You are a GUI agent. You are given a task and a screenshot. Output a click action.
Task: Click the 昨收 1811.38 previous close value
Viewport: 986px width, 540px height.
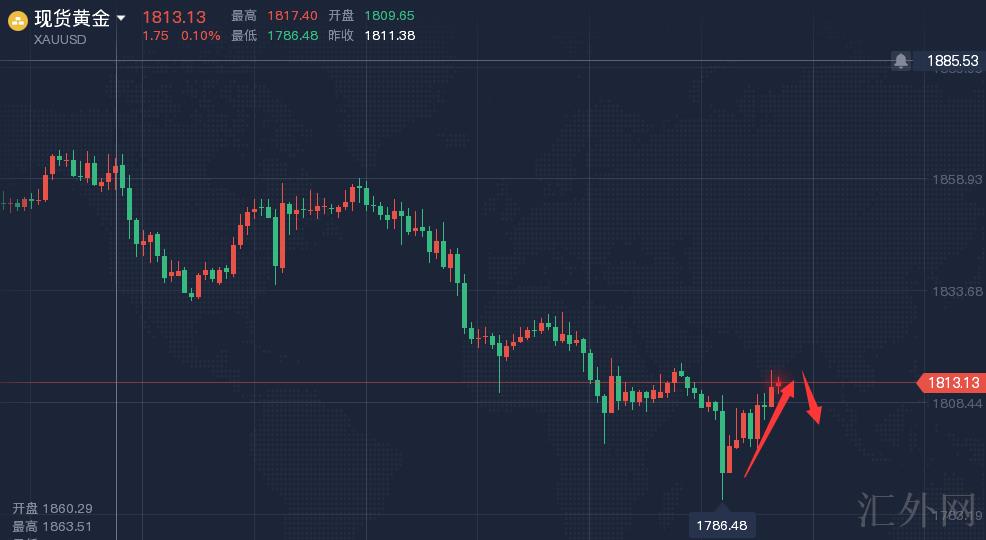389,35
